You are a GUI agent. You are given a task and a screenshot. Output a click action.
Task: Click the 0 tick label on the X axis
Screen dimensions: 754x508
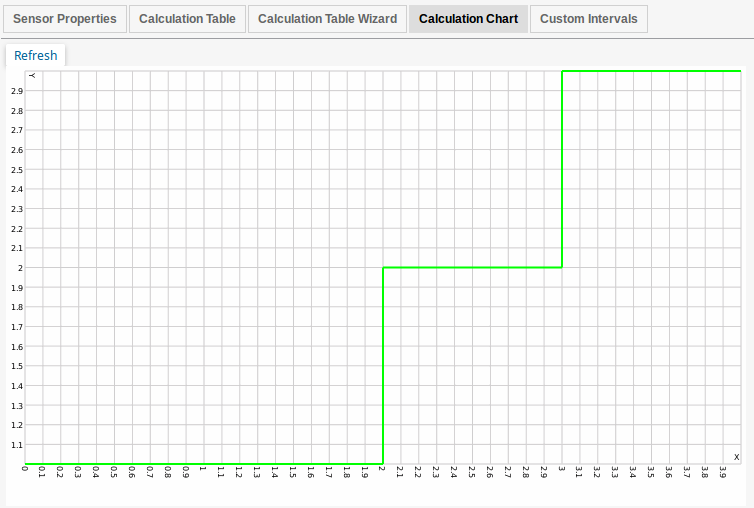pos(25,471)
